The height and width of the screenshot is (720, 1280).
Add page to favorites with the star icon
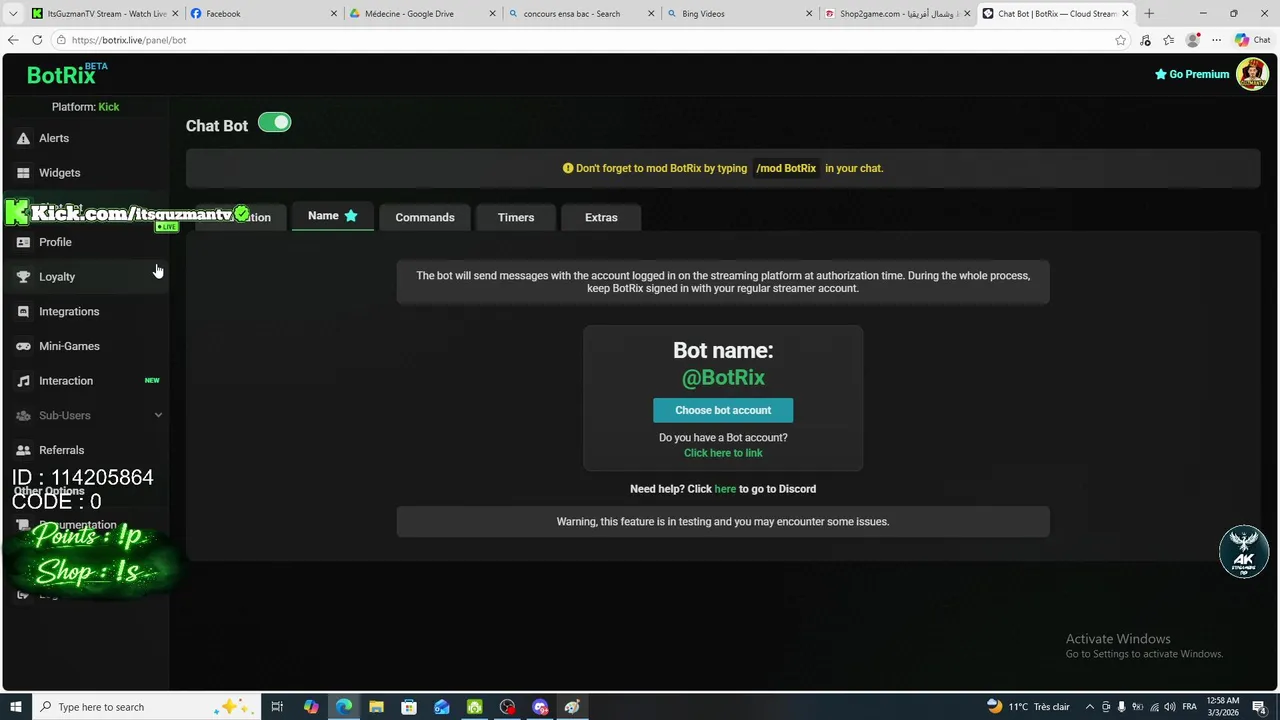(x=1121, y=40)
